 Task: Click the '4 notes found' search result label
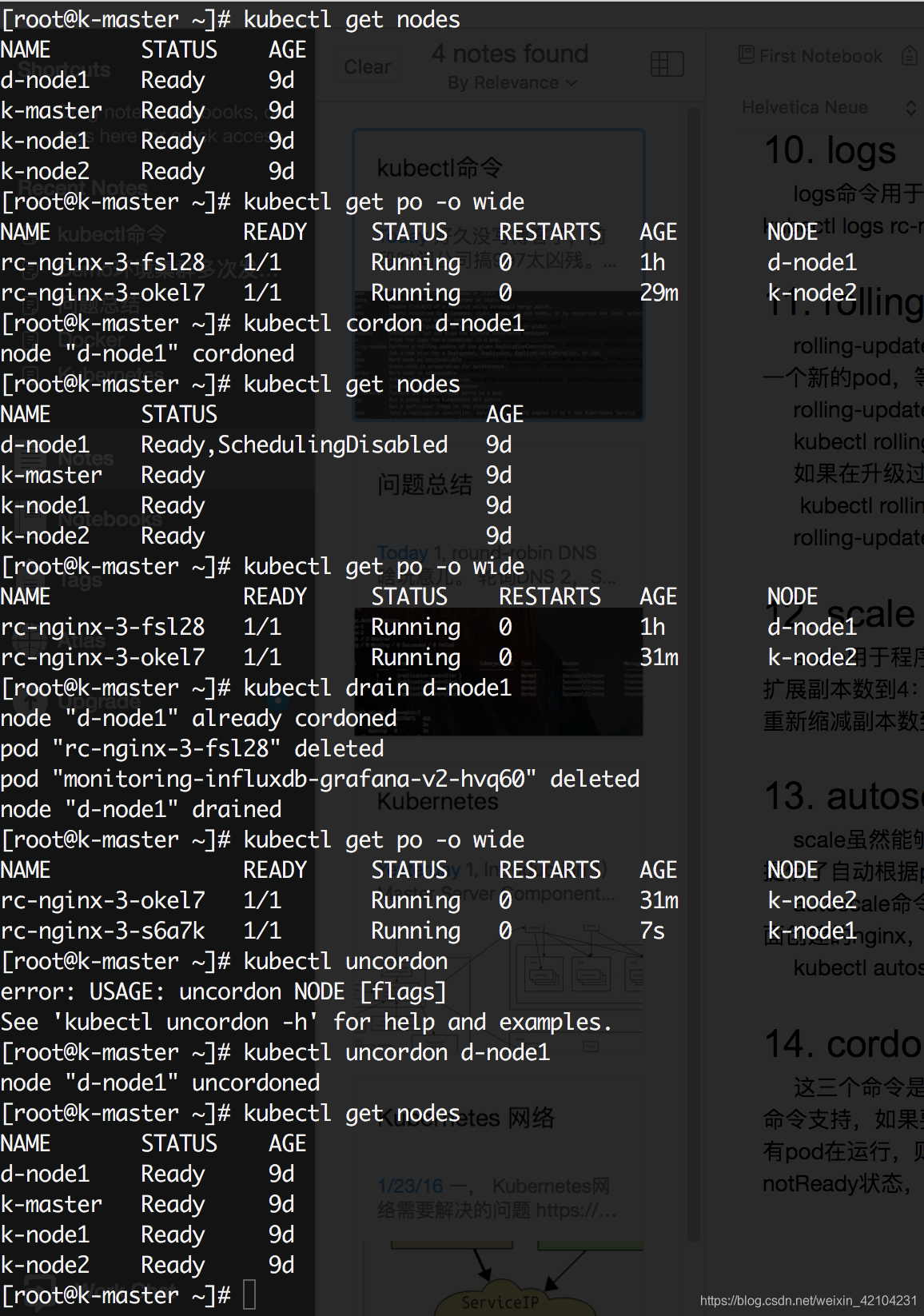click(510, 54)
